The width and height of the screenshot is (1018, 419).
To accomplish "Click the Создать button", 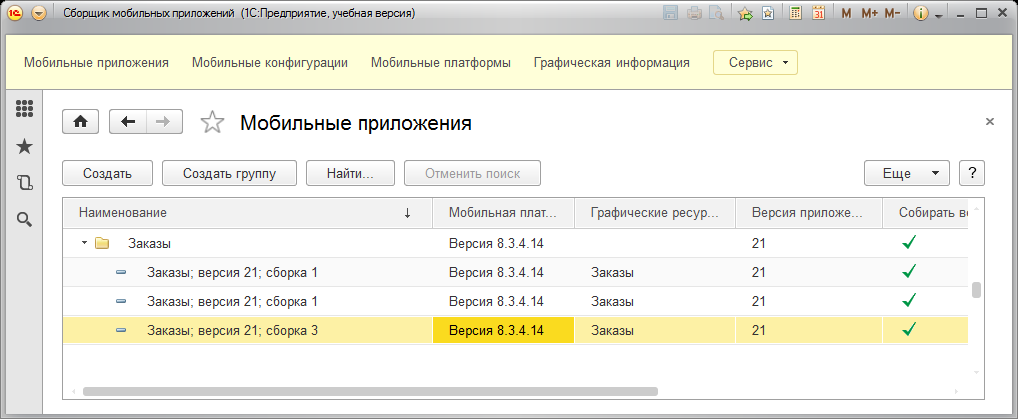I will coord(107,173).
